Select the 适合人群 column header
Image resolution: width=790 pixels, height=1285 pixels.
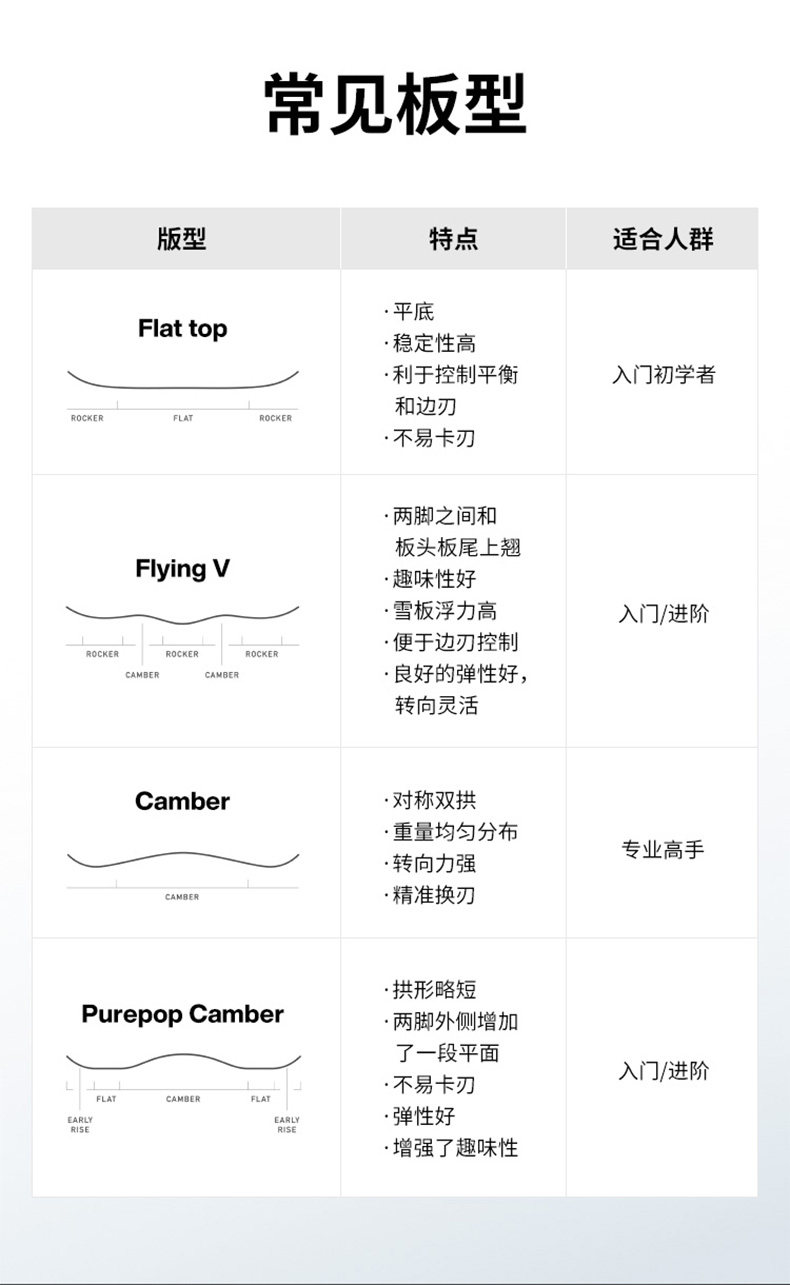tap(662, 239)
